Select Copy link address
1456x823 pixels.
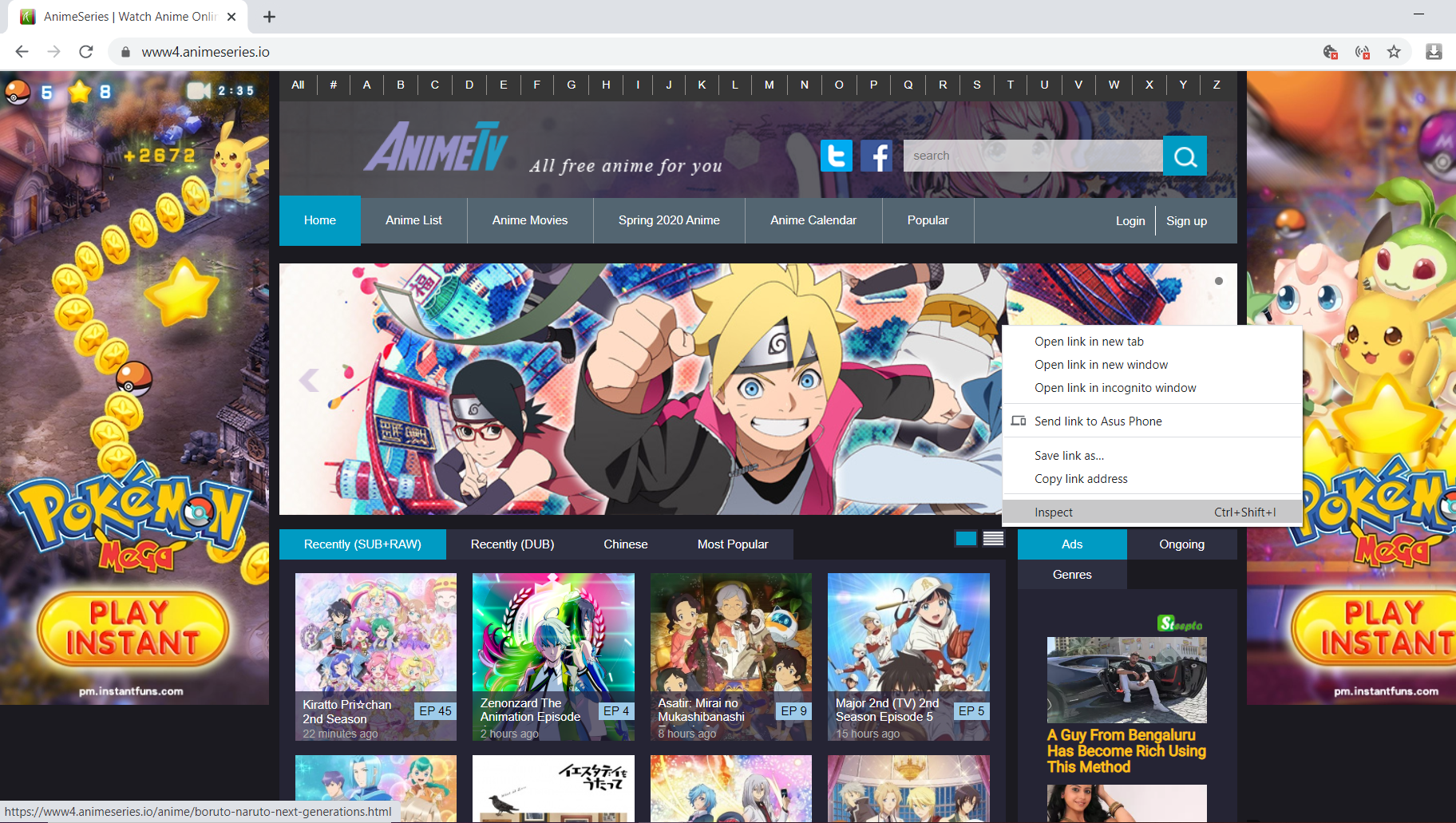[1152, 479]
